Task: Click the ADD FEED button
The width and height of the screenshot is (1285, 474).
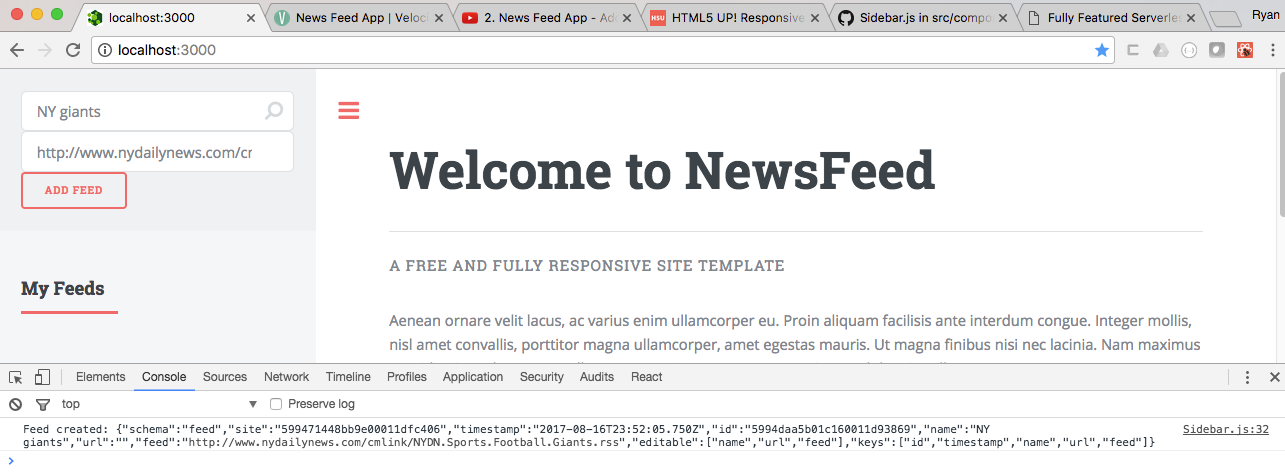Action: pos(74,190)
